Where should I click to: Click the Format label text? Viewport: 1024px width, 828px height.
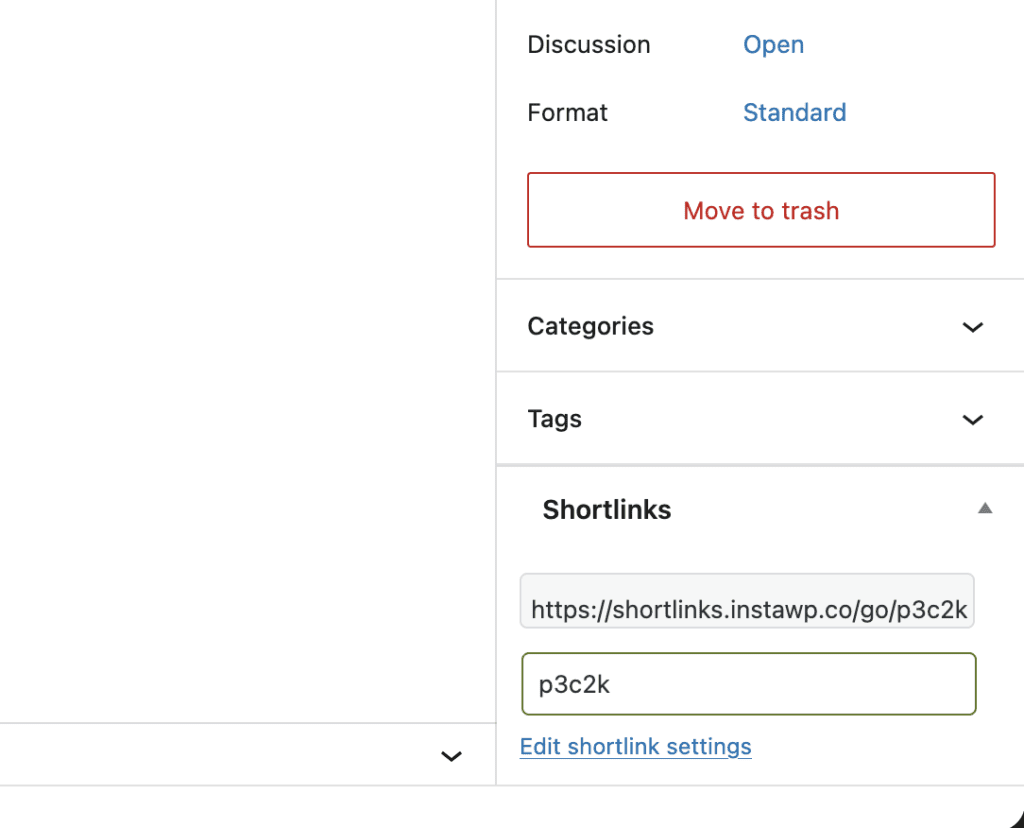(567, 112)
